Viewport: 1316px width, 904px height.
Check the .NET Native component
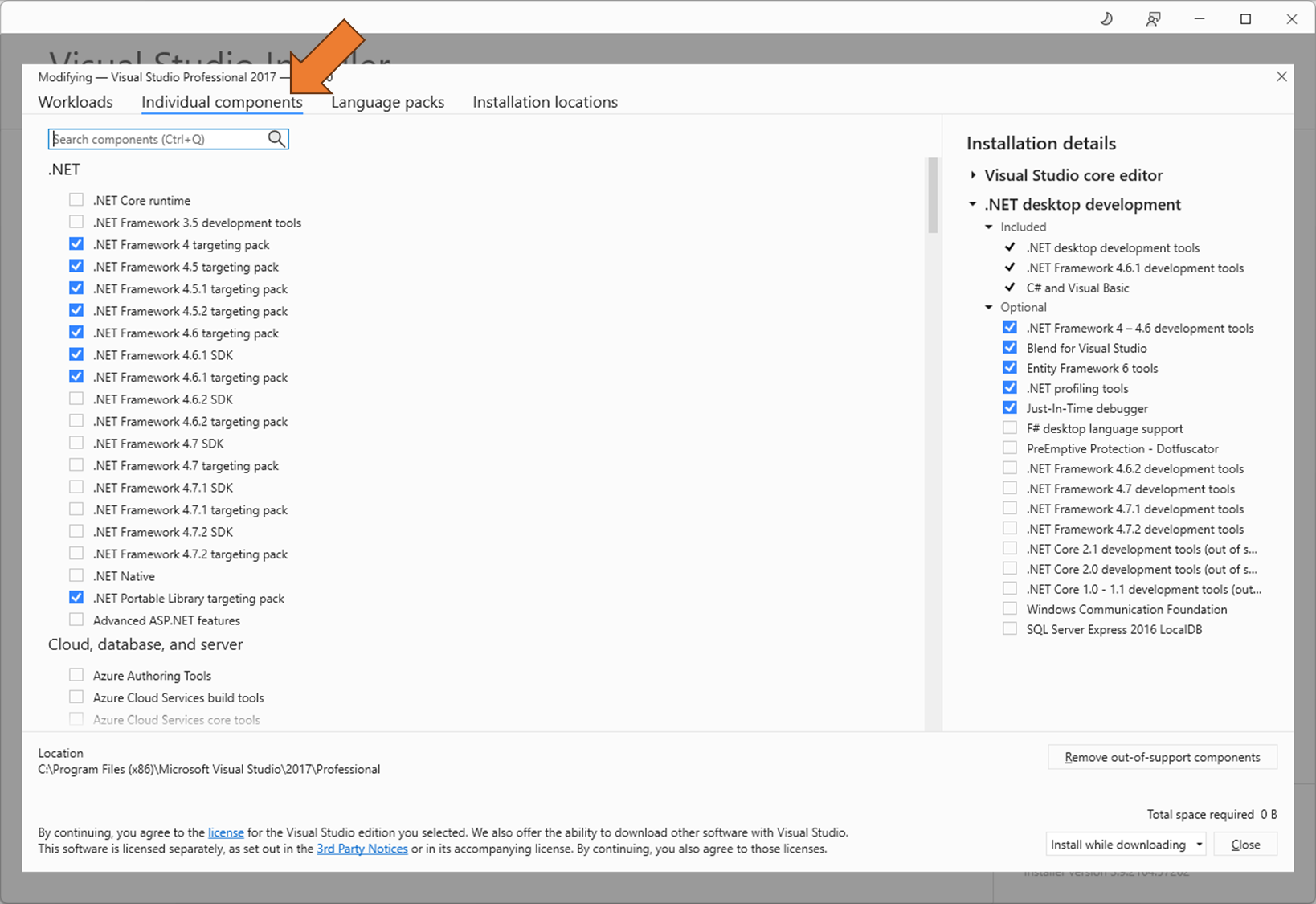(x=76, y=575)
